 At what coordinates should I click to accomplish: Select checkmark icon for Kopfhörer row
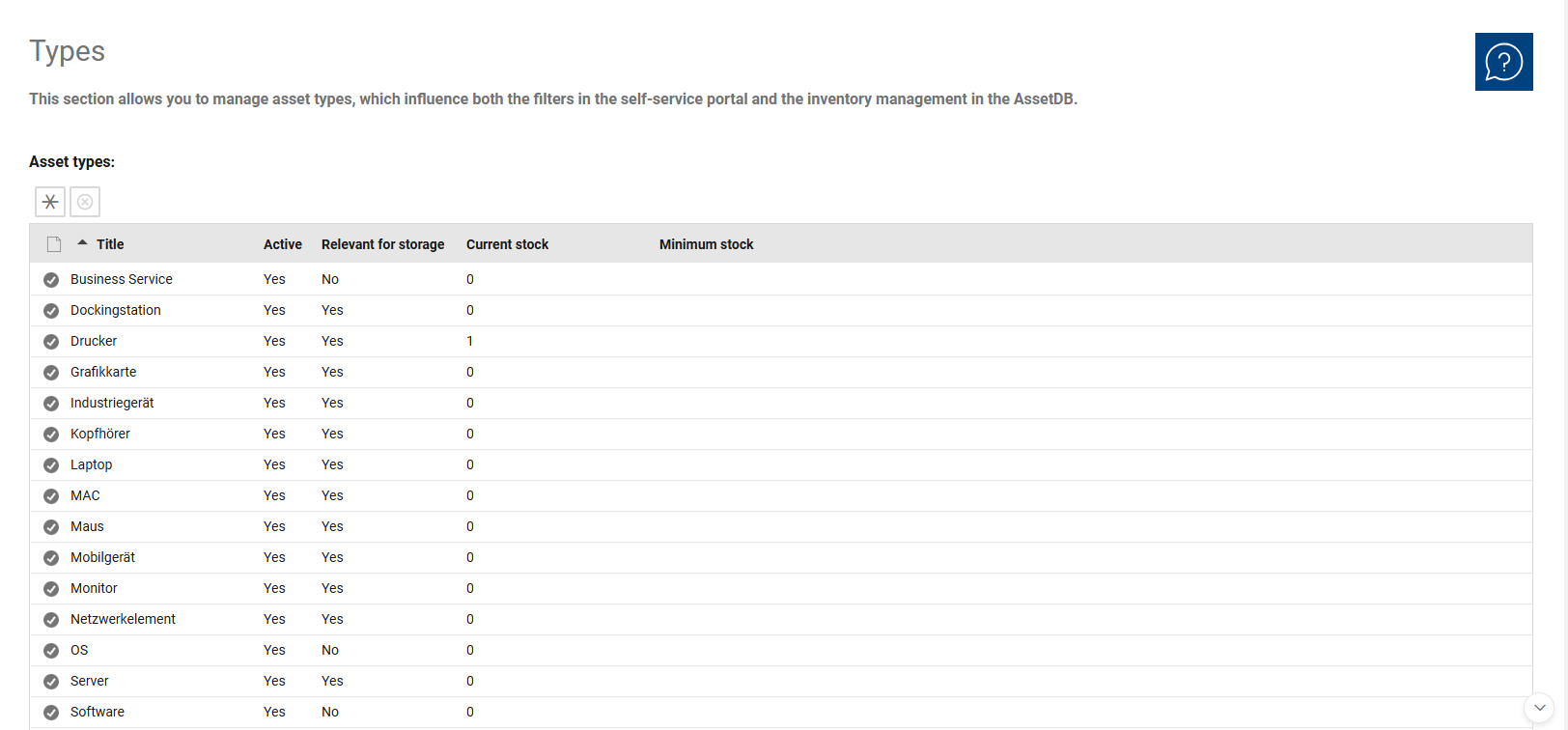[x=51, y=435]
